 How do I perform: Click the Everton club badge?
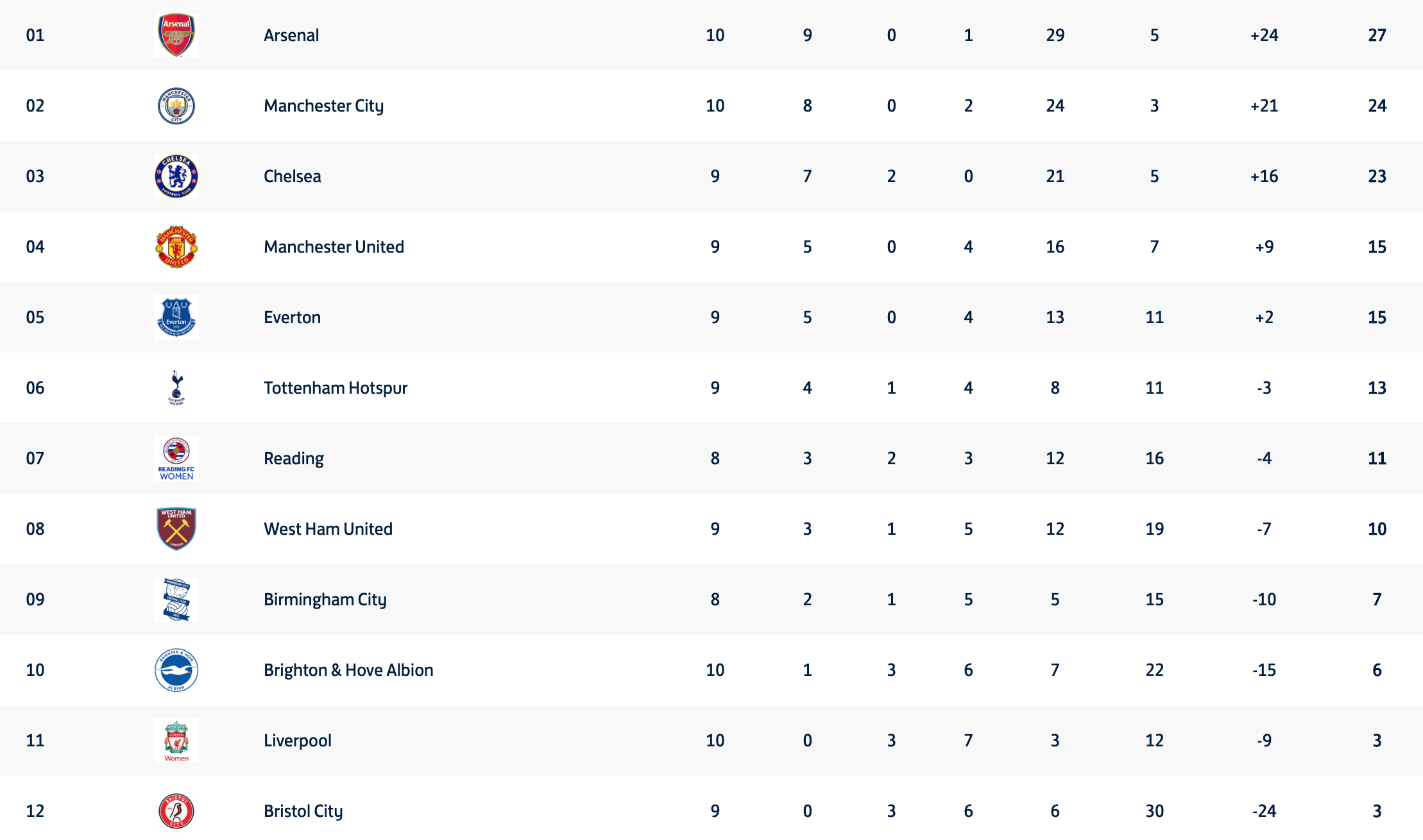pyautogui.click(x=176, y=317)
